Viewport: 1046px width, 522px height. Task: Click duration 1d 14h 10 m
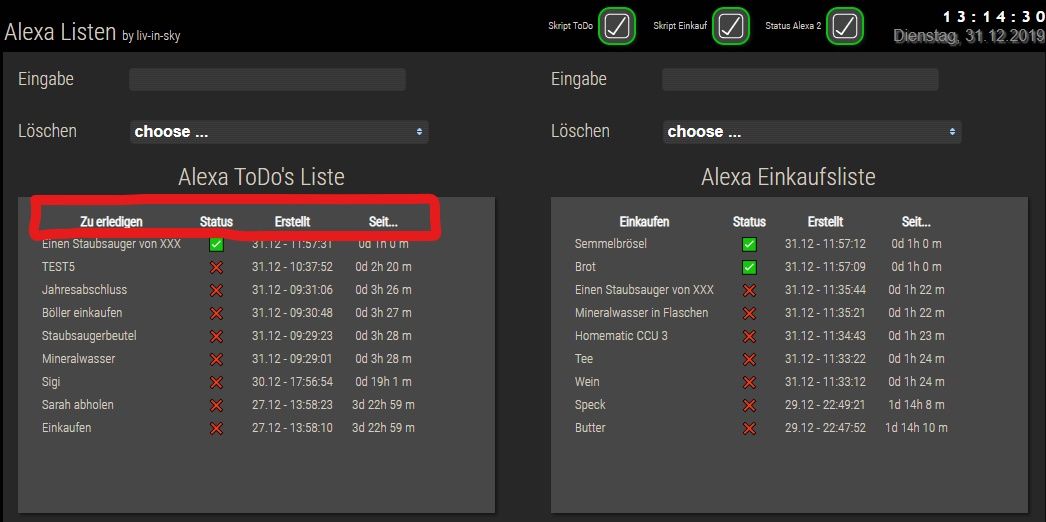point(917,427)
